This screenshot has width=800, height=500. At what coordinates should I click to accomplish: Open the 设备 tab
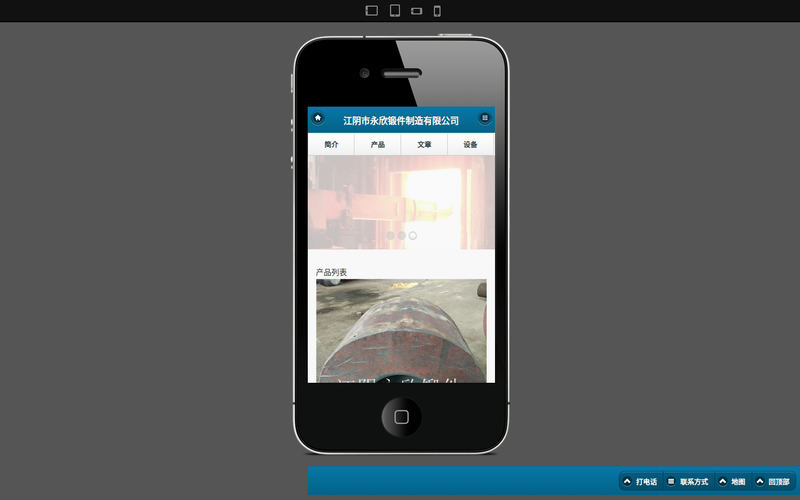pyautogui.click(x=470, y=144)
